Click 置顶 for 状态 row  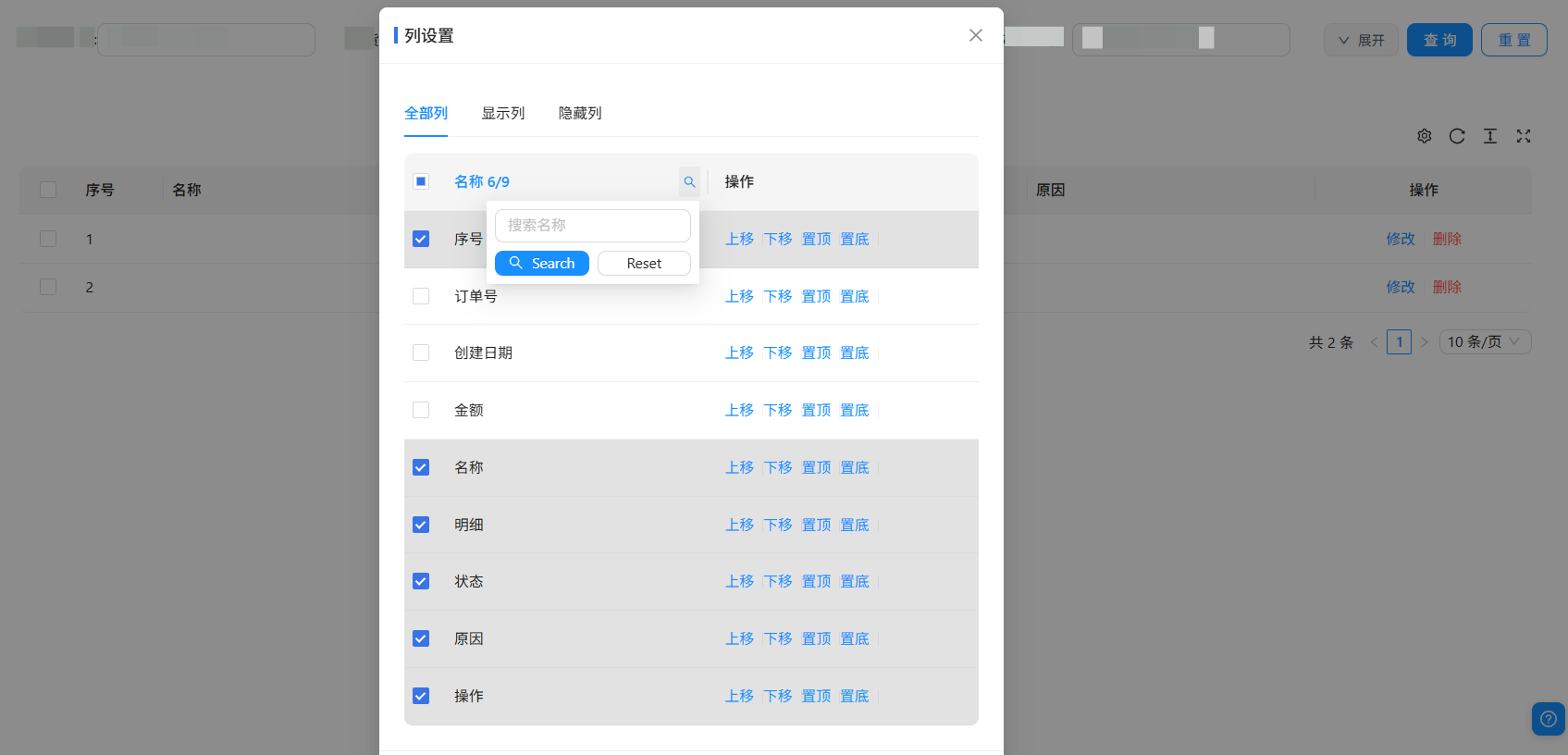click(x=816, y=581)
